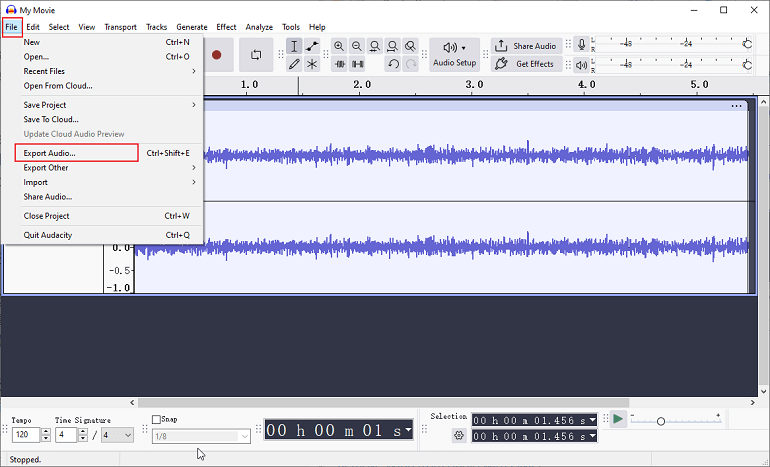This screenshot has height=467, width=770.
Task: Open the Edit menu
Action: (x=33, y=27)
